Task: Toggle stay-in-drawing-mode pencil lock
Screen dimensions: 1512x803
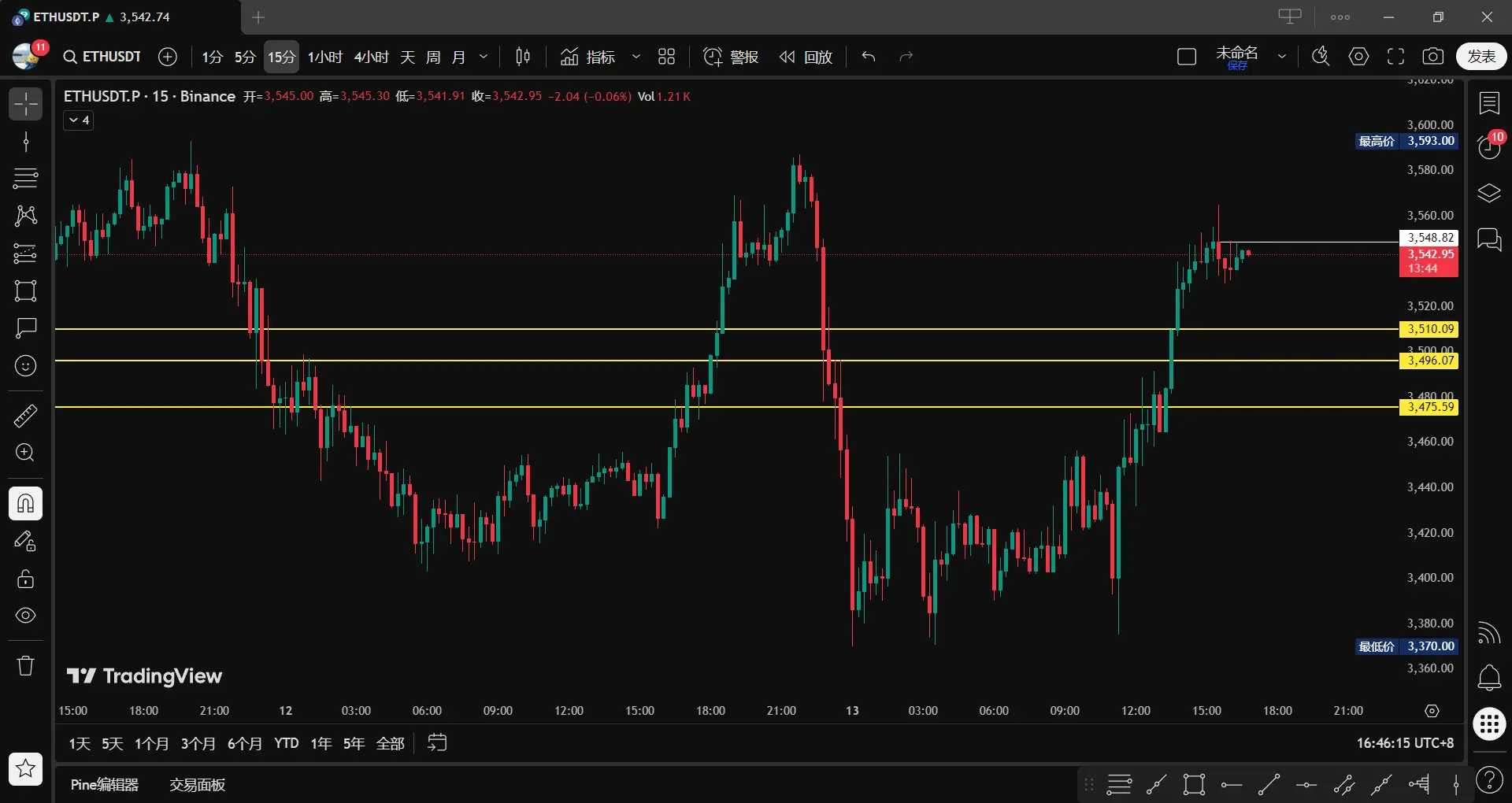Action: pos(25,541)
